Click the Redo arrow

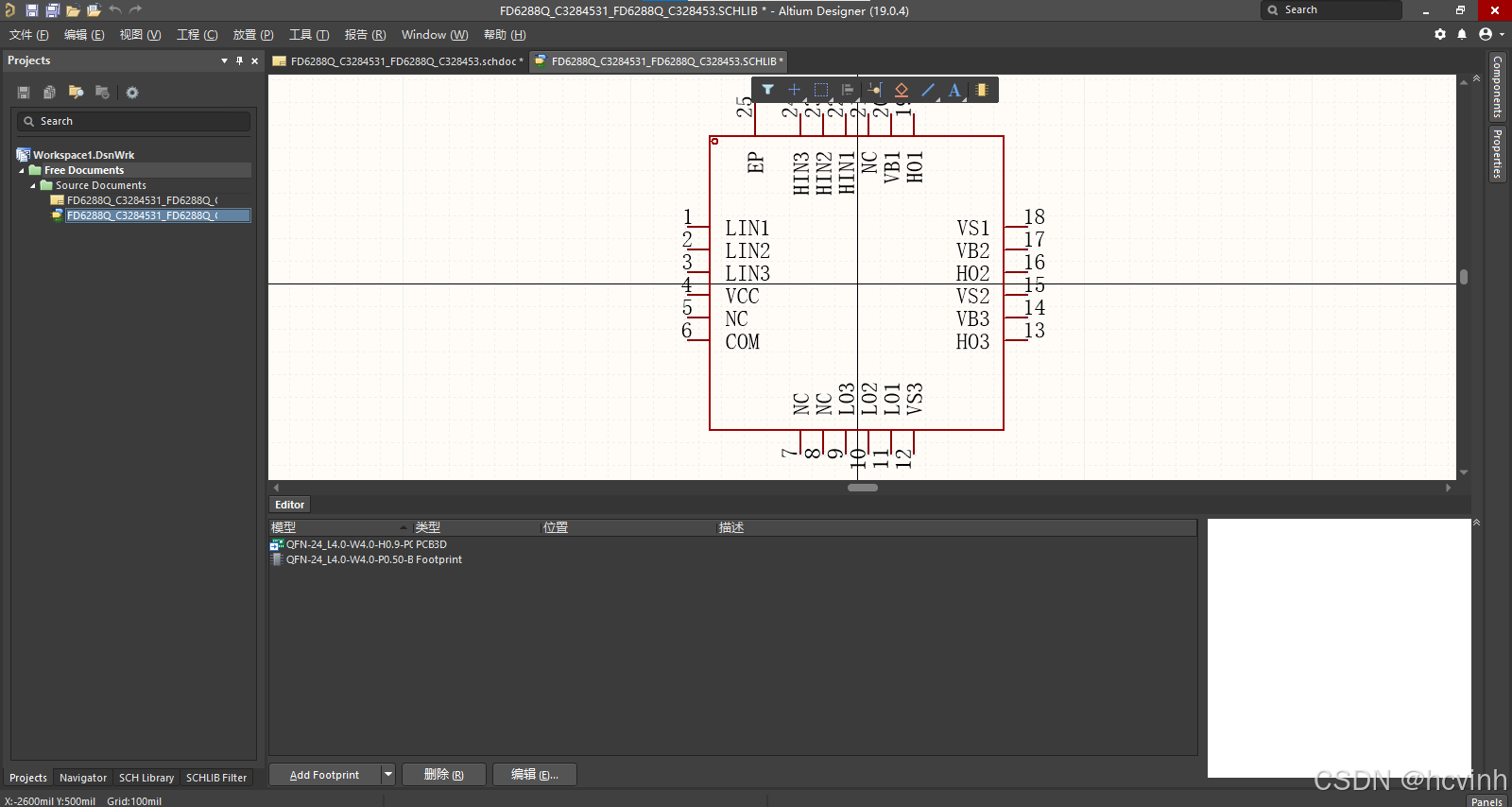(x=135, y=9)
